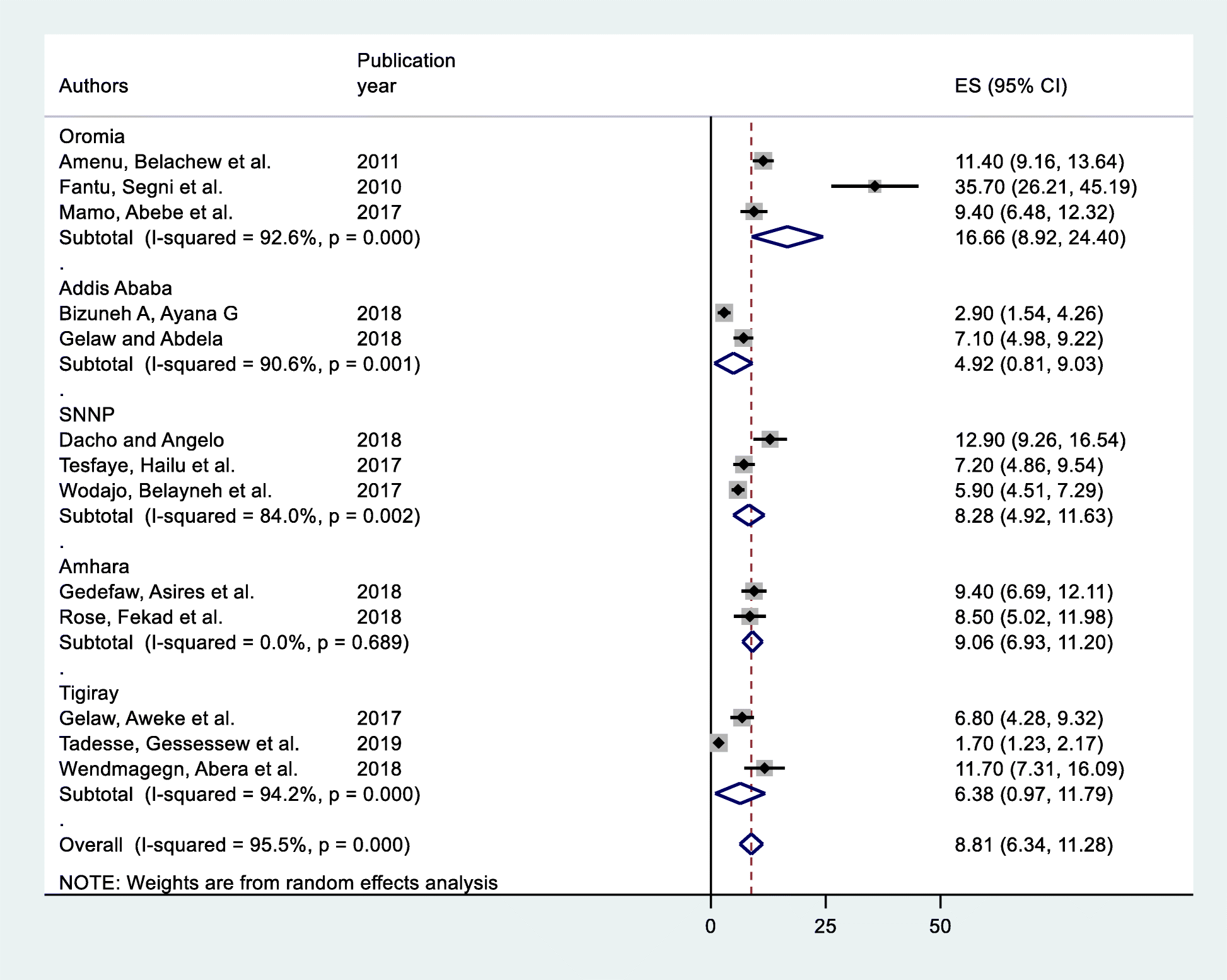The image size is (1227, 980).
Task: Click the Tigiray subgroup heading
Action: click(89, 692)
